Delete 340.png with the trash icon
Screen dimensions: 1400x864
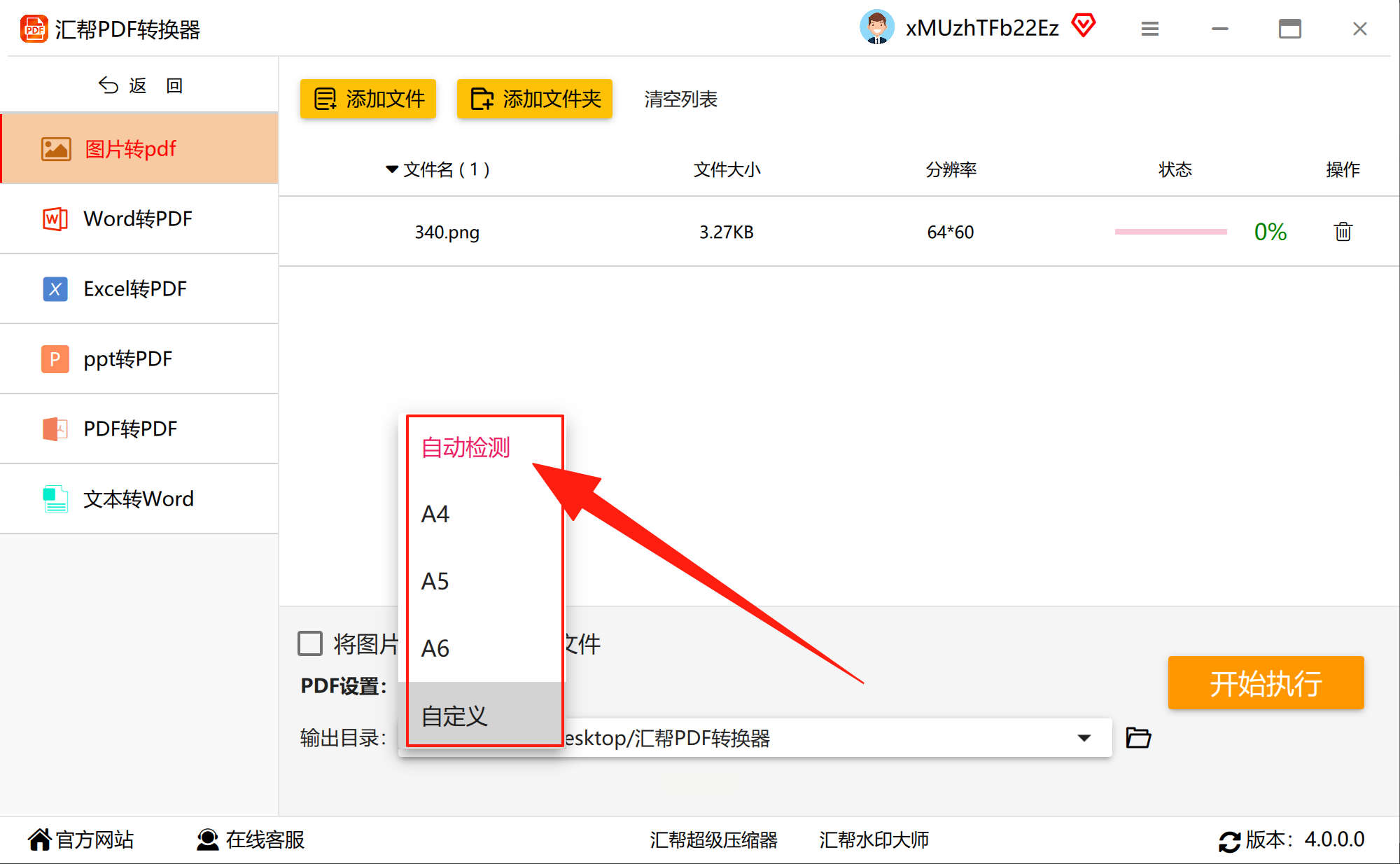click(1343, 232)
